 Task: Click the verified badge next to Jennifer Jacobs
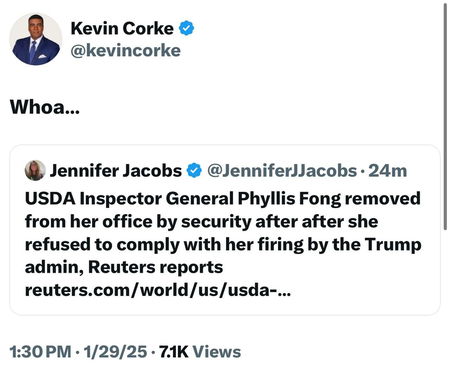[x=194, y=171]
